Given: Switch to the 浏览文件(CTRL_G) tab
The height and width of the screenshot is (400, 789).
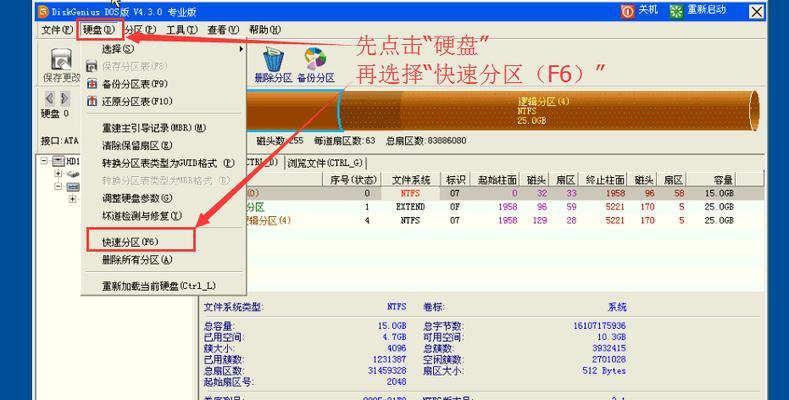Looking at the screenshot, I should (325, 163).
